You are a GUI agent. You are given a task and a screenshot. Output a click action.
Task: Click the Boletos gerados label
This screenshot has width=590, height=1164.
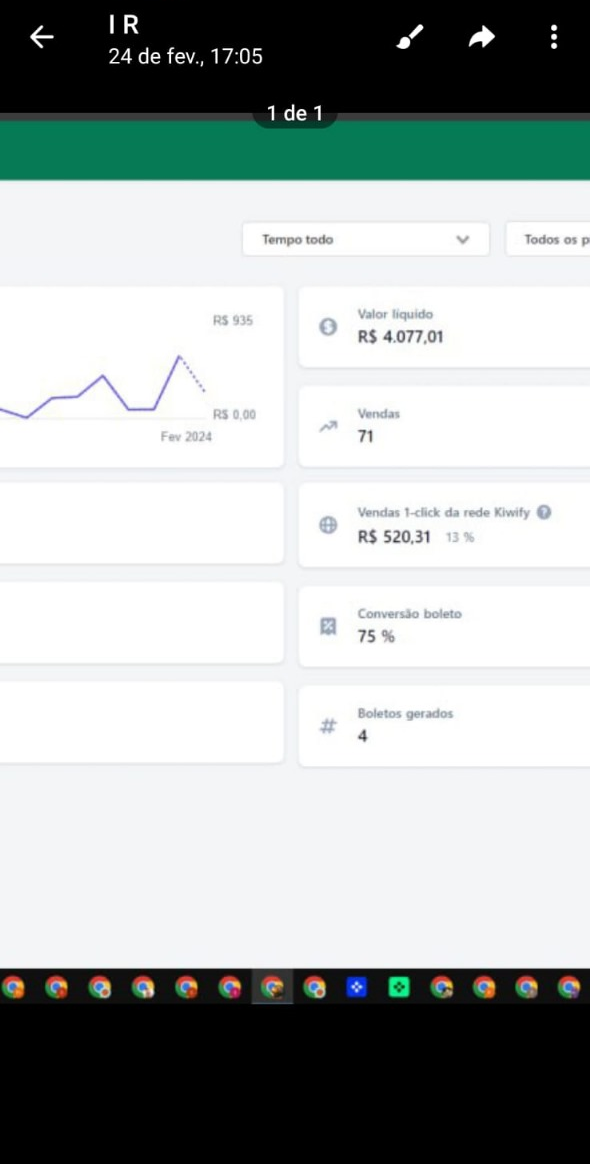click(405, 713)
